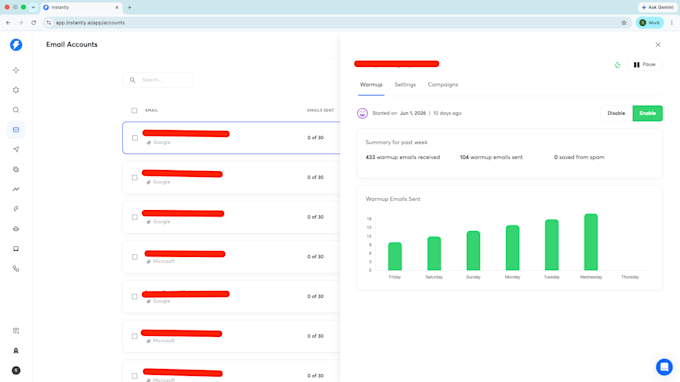Tick the fifth account row's checkbox
680x382 pixels.
[x=135, y=297]
